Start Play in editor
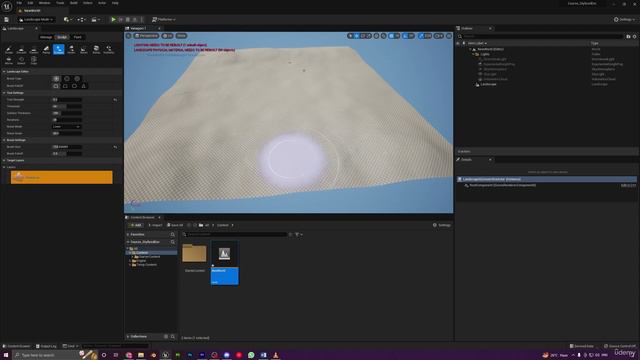640x360 pixels. click(x=113, y=19)
